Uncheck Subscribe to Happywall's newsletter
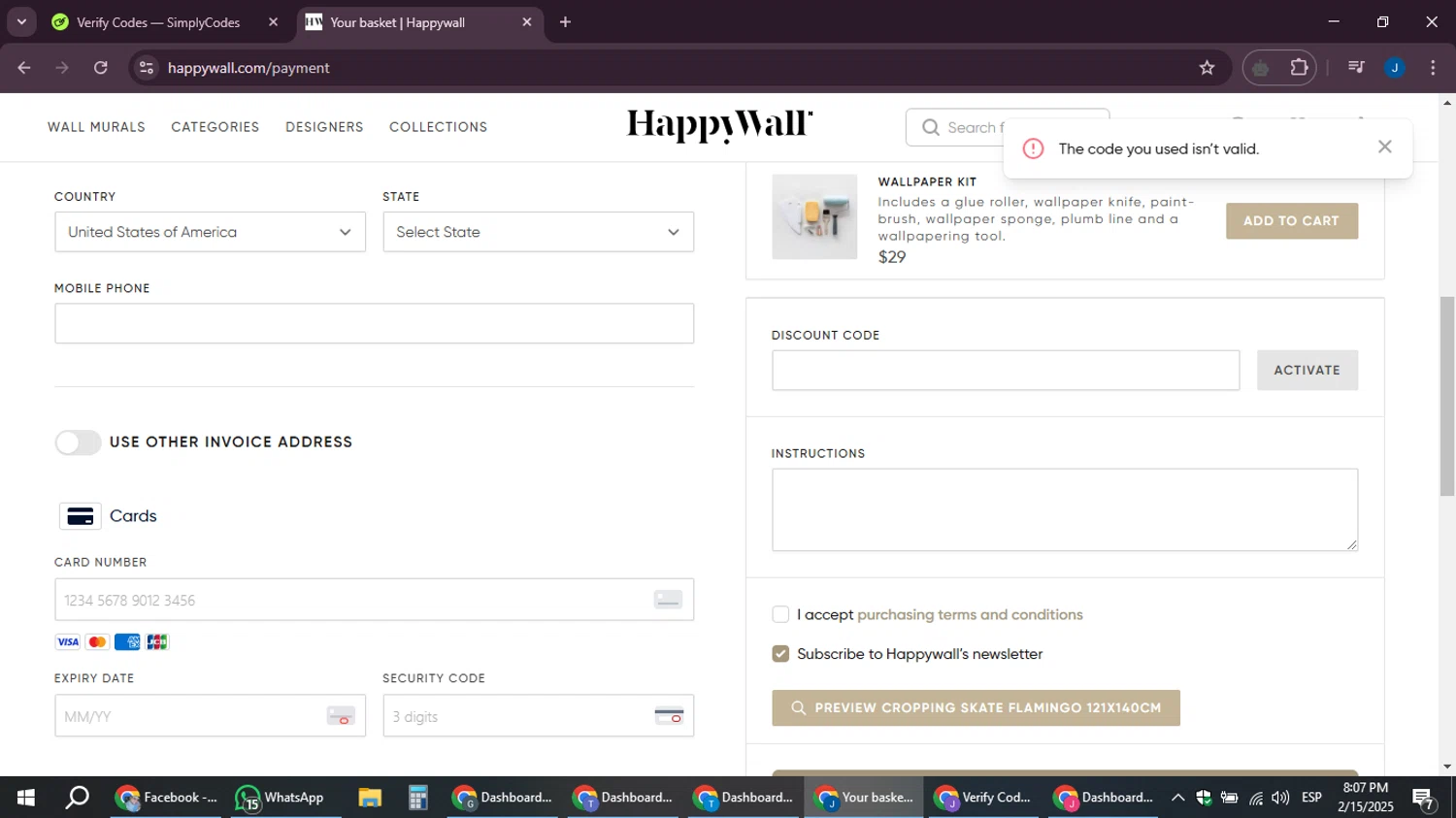The height and width of the screenshot is (818, 1456). (x=780, y=654)
